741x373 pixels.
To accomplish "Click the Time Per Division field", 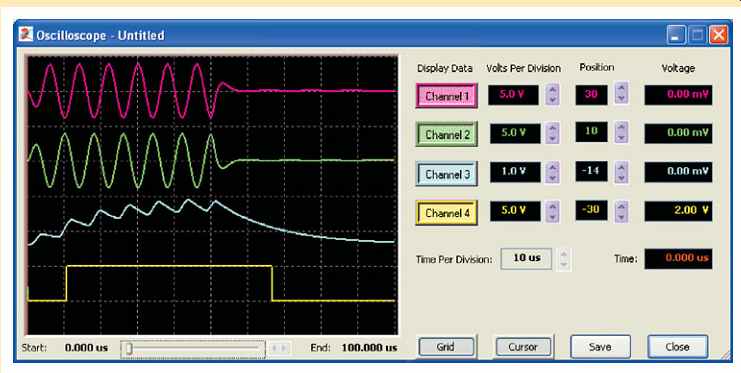I will coord(526,259).
